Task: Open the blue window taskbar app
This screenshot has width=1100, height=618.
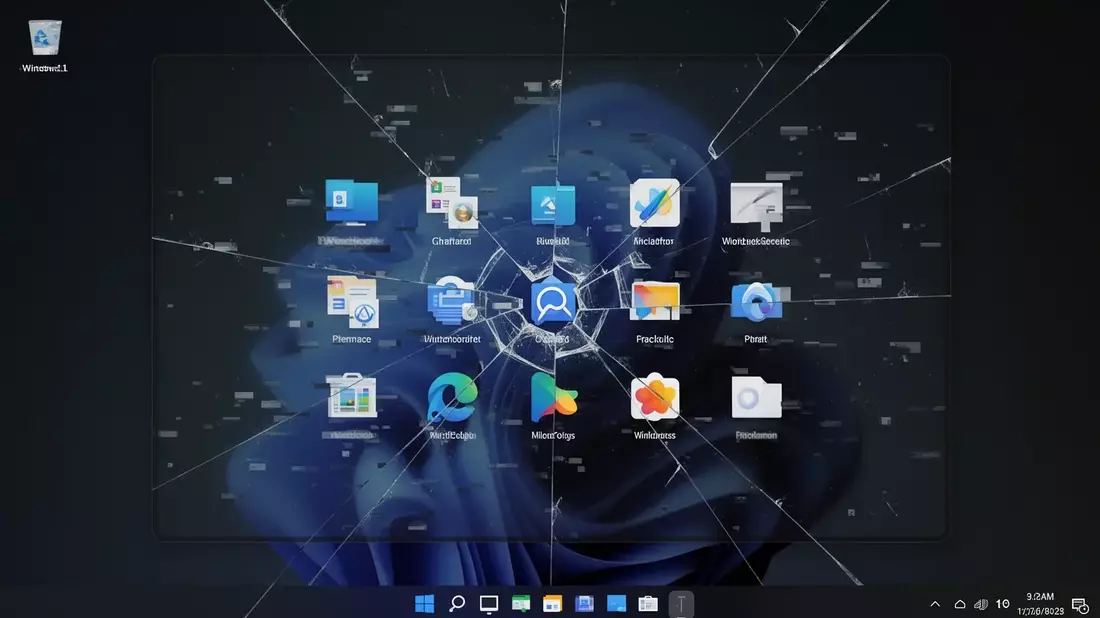Action: [x=616, y=603]
